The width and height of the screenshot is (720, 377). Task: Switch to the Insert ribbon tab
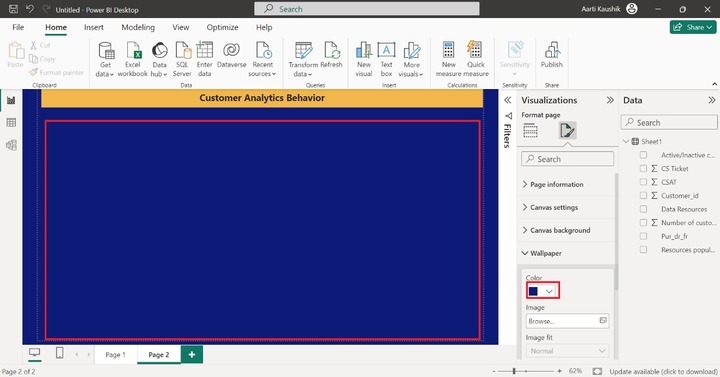click(x=94, y=28)
